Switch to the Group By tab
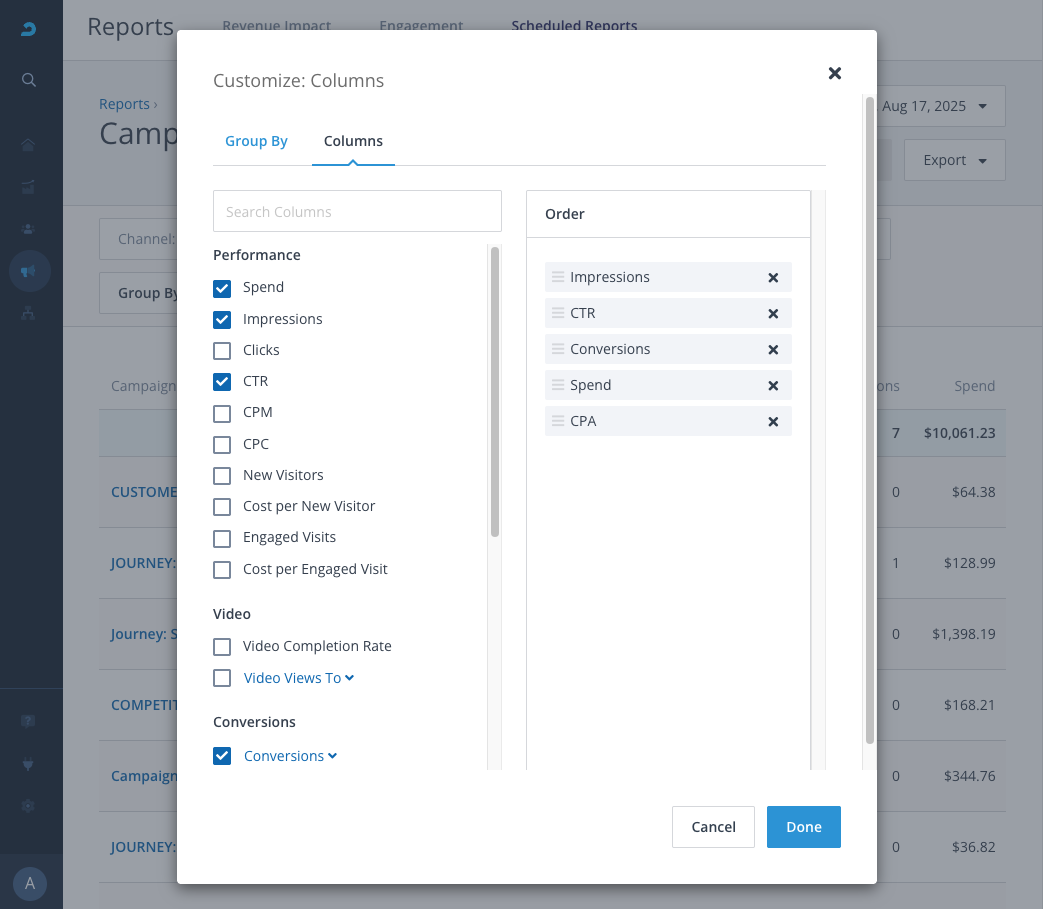This screenshot has height=909, width=1043. 256,141
